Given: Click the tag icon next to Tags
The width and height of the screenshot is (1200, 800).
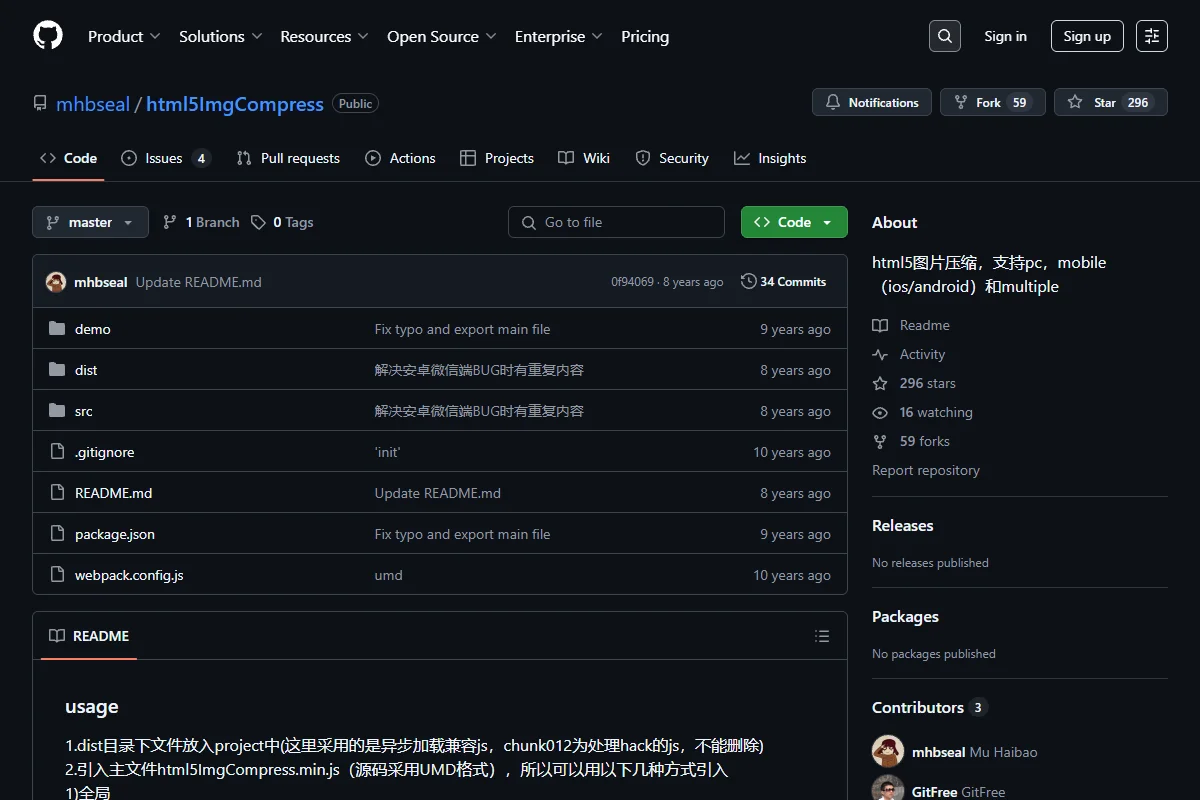Looking at the screenshot, I should (258, 222).
